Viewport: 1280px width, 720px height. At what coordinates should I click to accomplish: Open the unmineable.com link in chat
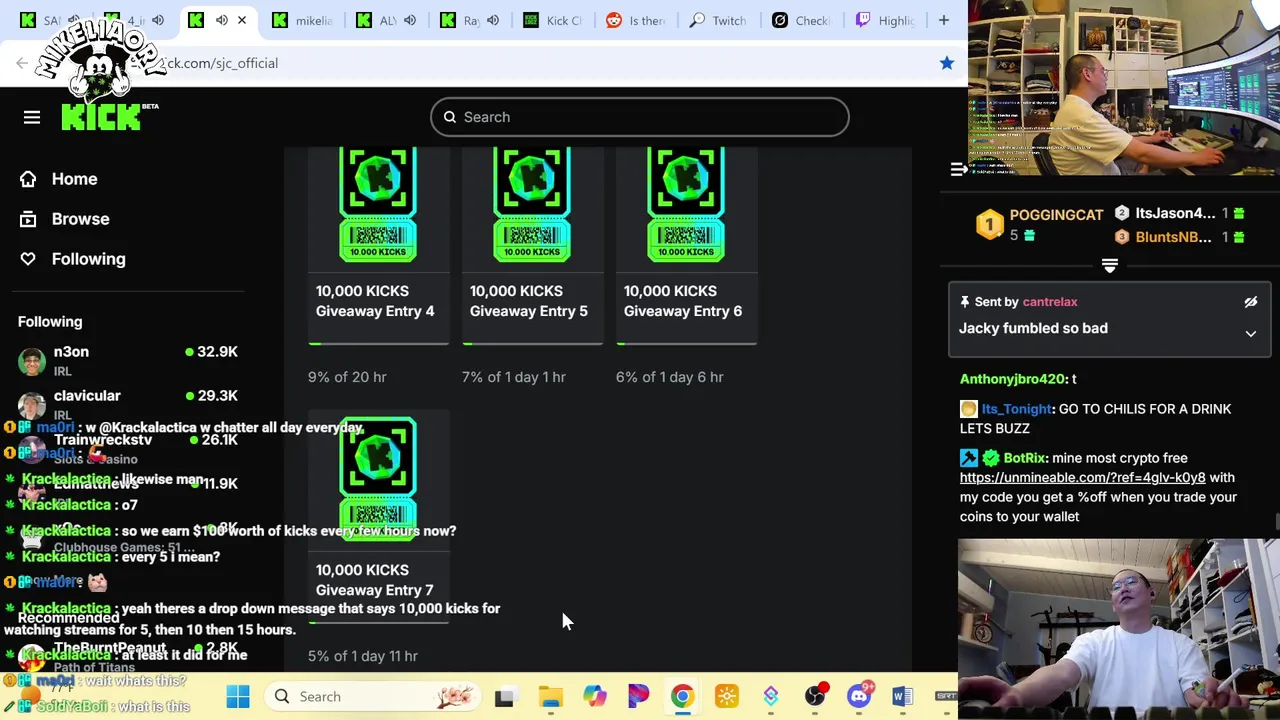pos(1082,478)
